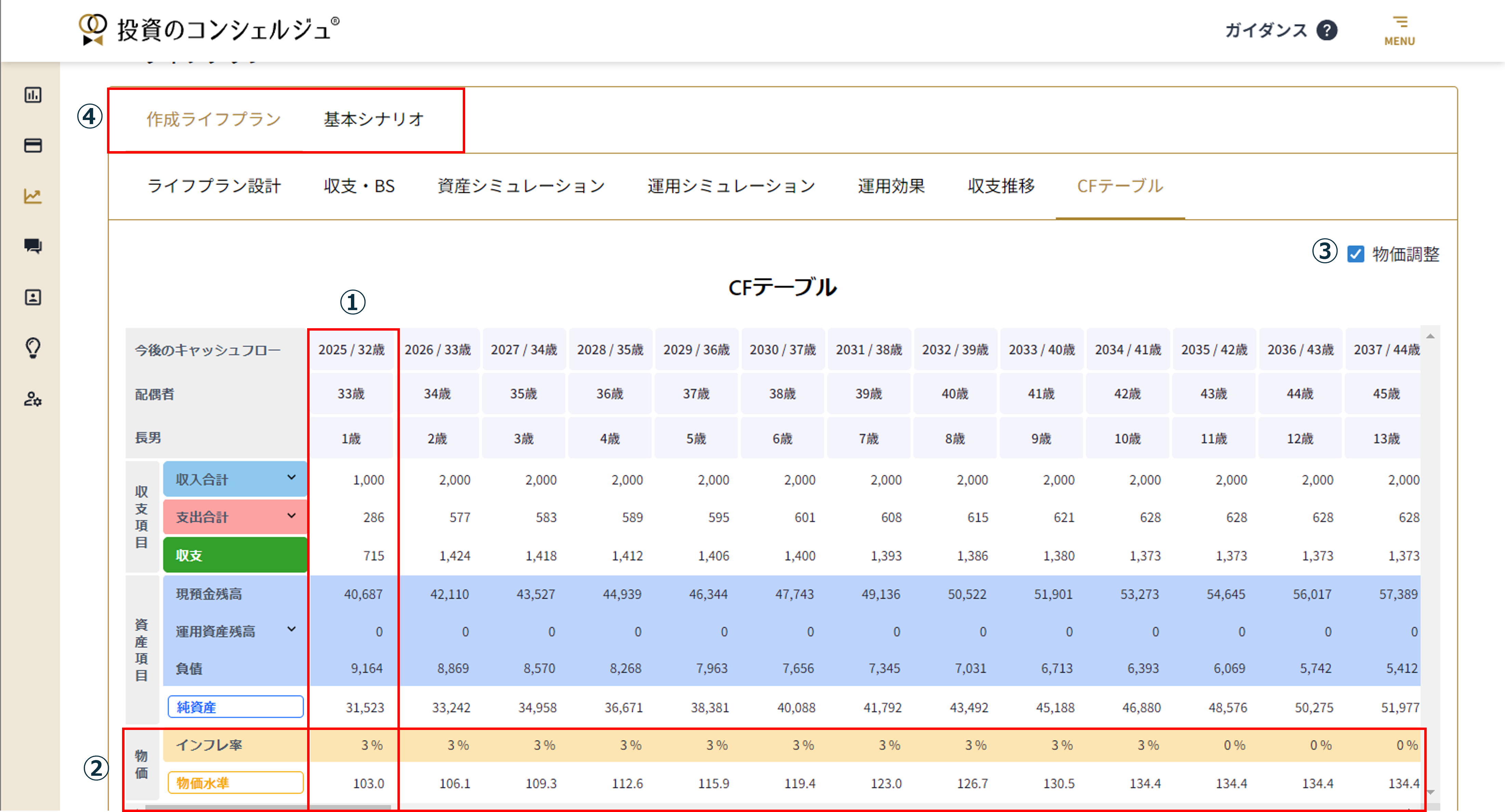
Task: Click the table's vertical scrollbar up arrow
Action: pos(1430,336)
